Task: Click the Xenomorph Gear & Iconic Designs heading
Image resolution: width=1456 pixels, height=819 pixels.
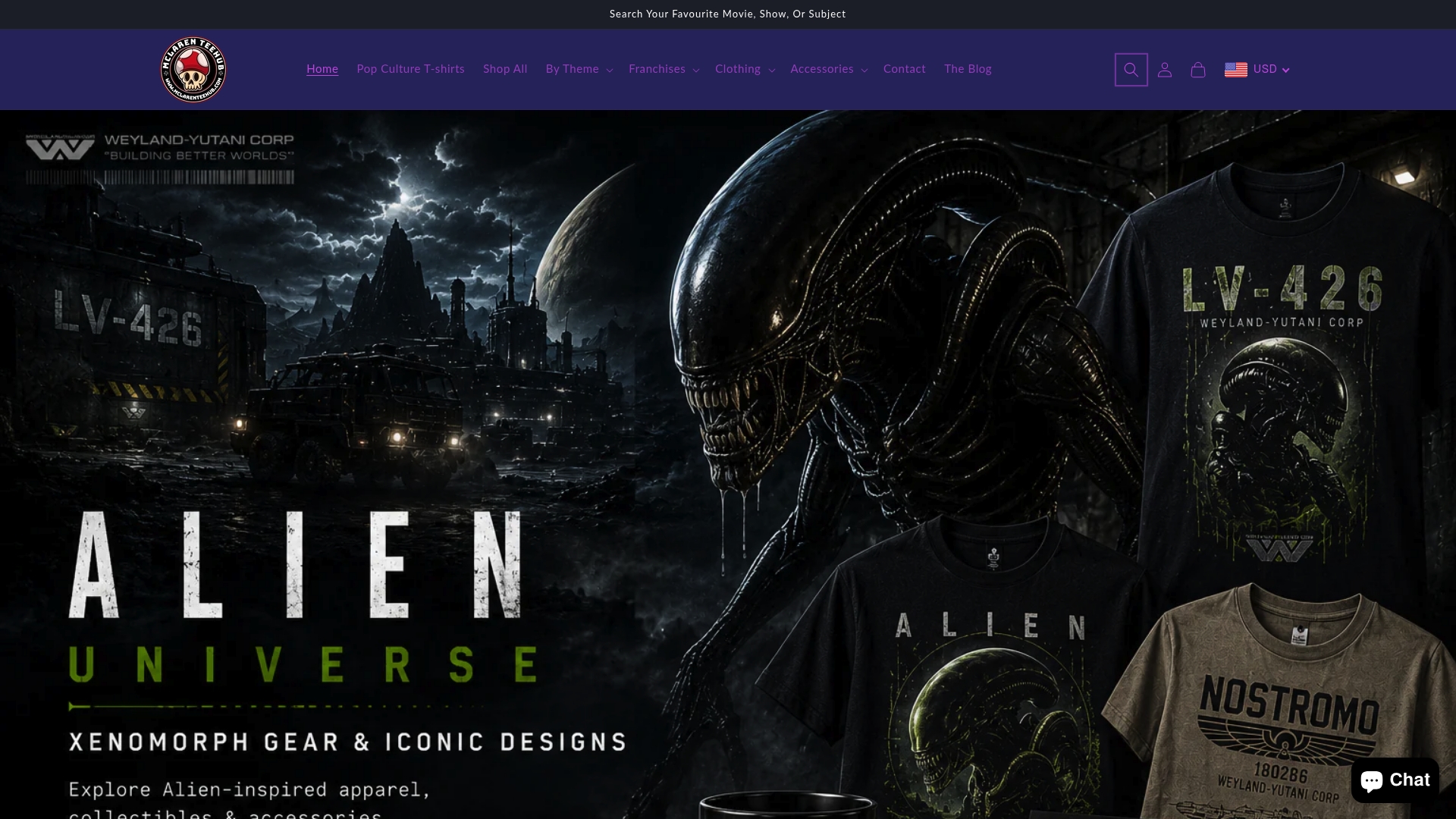Action: (348, 742)
